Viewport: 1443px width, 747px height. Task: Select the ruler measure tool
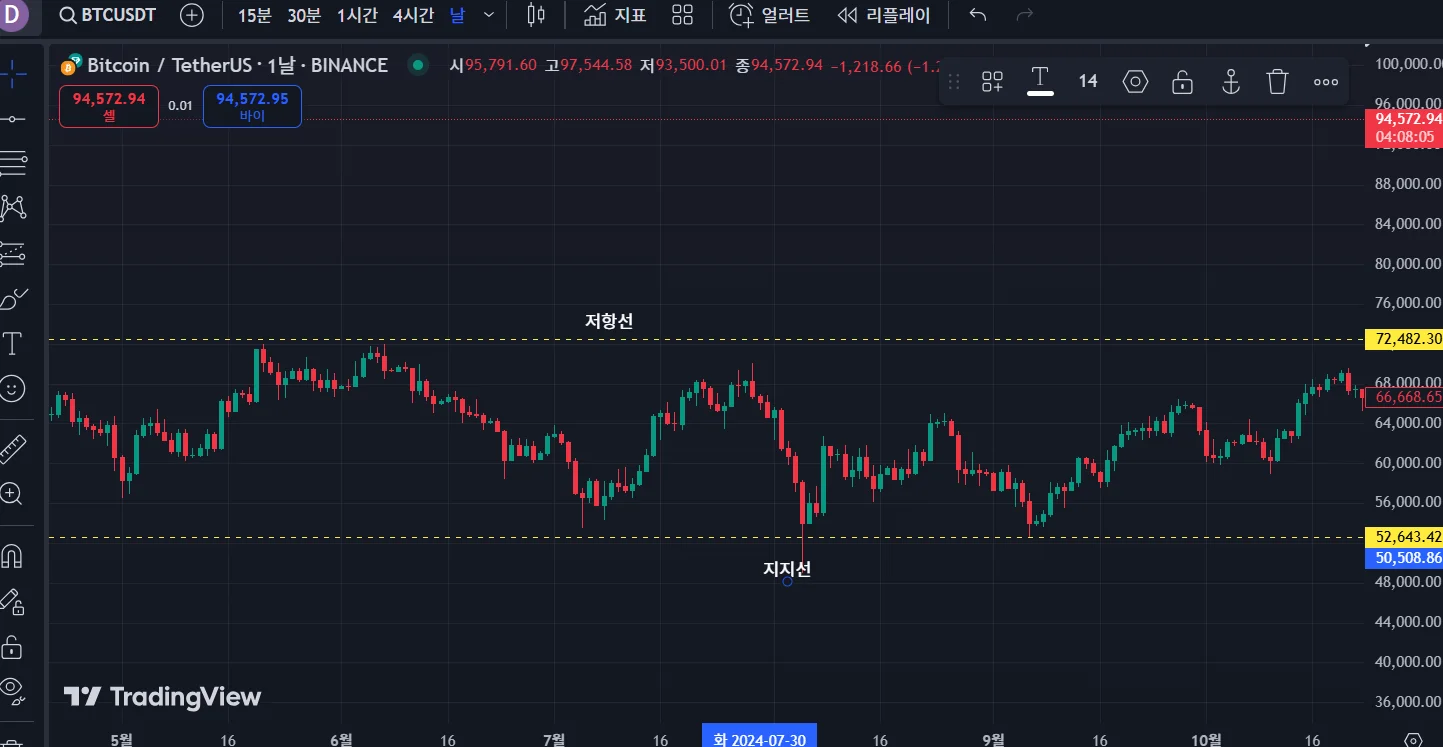pyautogui.click(x=14, y=448)
